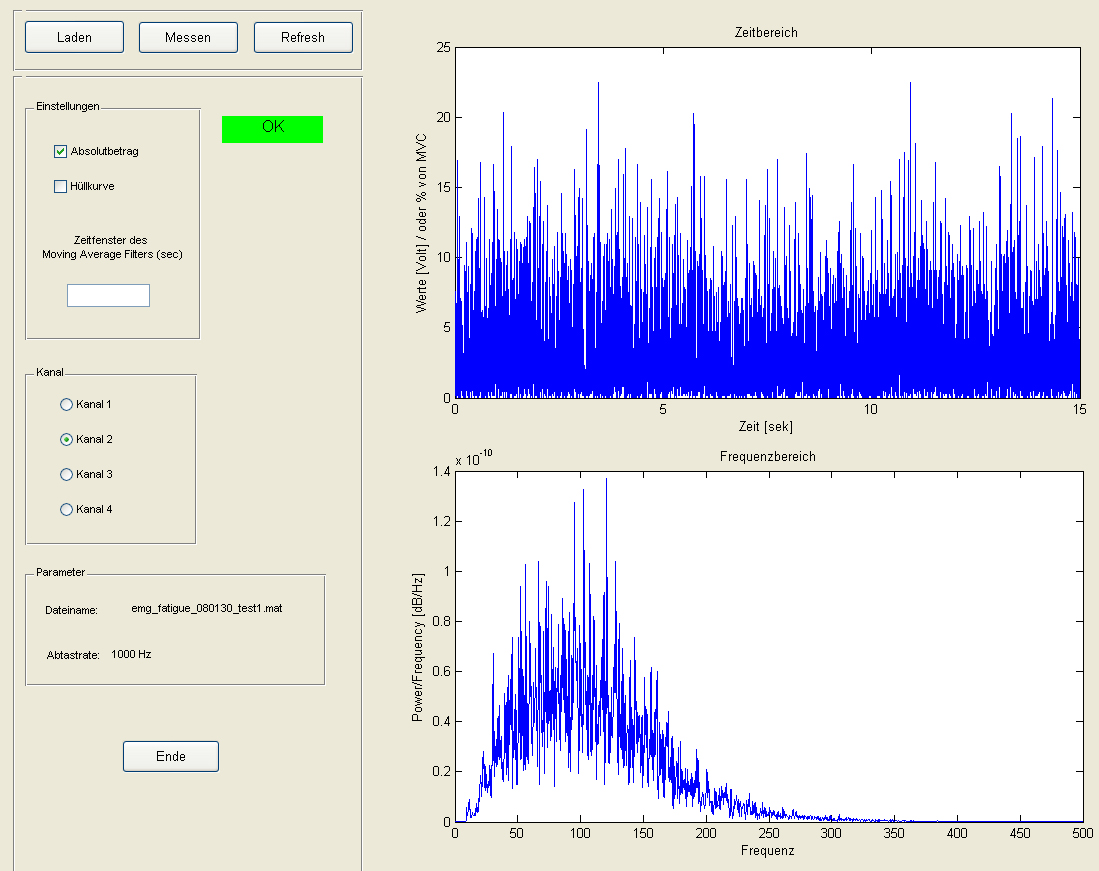Click the Zeitbereich plot title
The height and width of the screenshot is (871, 1099).
point(766,32)
